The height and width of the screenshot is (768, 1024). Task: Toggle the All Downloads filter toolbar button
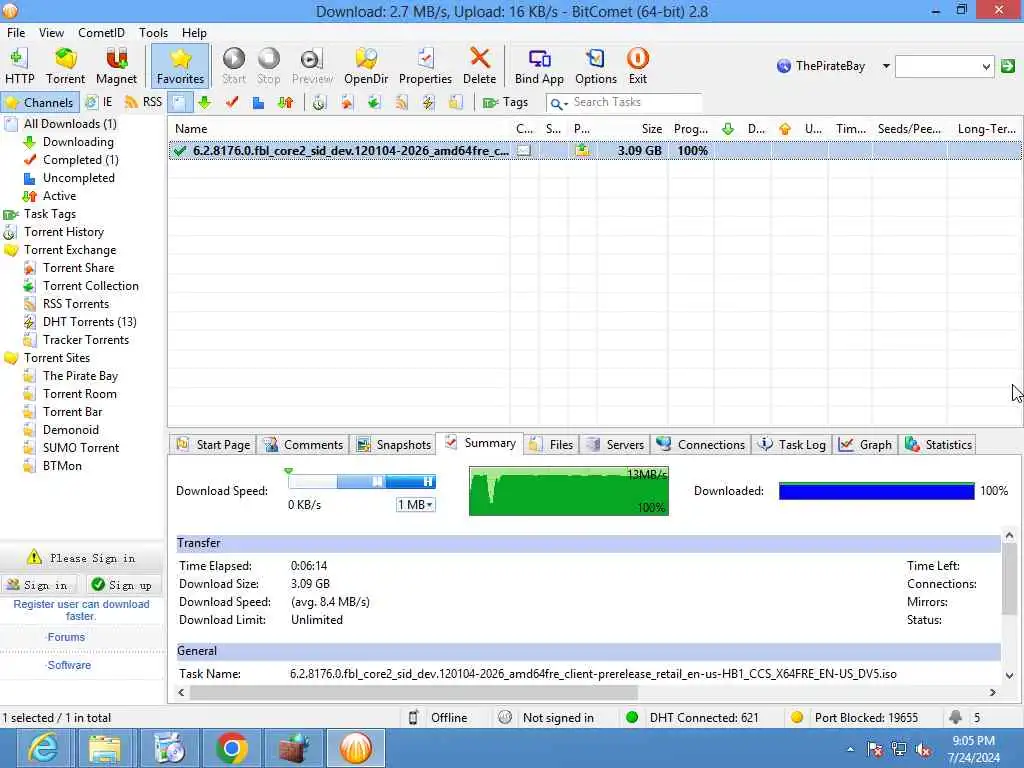point(180,103)
